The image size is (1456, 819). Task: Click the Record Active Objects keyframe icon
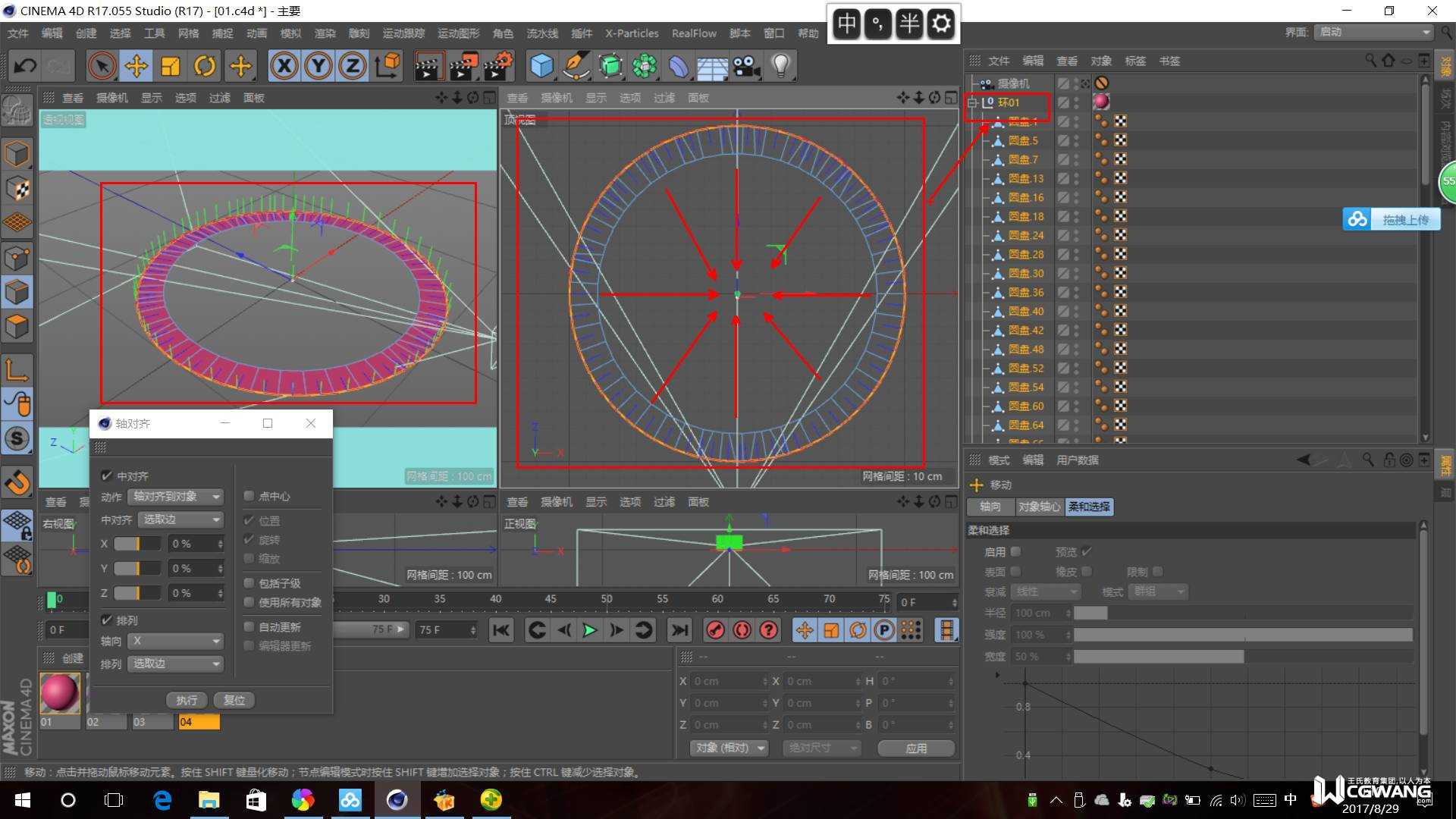[x=715, y=630]
